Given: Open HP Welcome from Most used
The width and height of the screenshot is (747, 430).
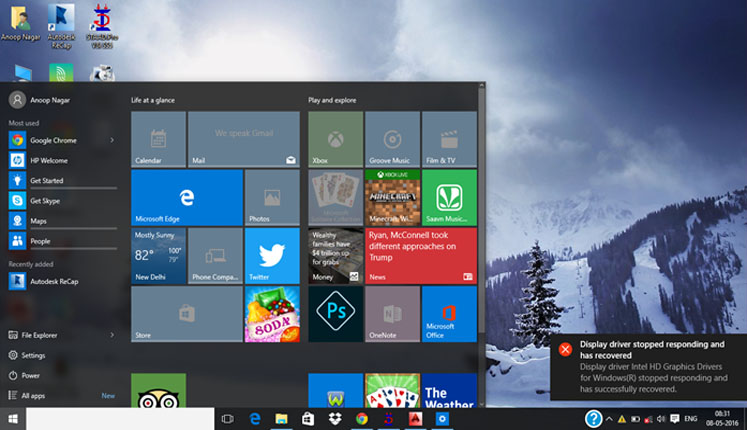Looking at the screenshot, I should pyautogui.click(x=62, y=160).
